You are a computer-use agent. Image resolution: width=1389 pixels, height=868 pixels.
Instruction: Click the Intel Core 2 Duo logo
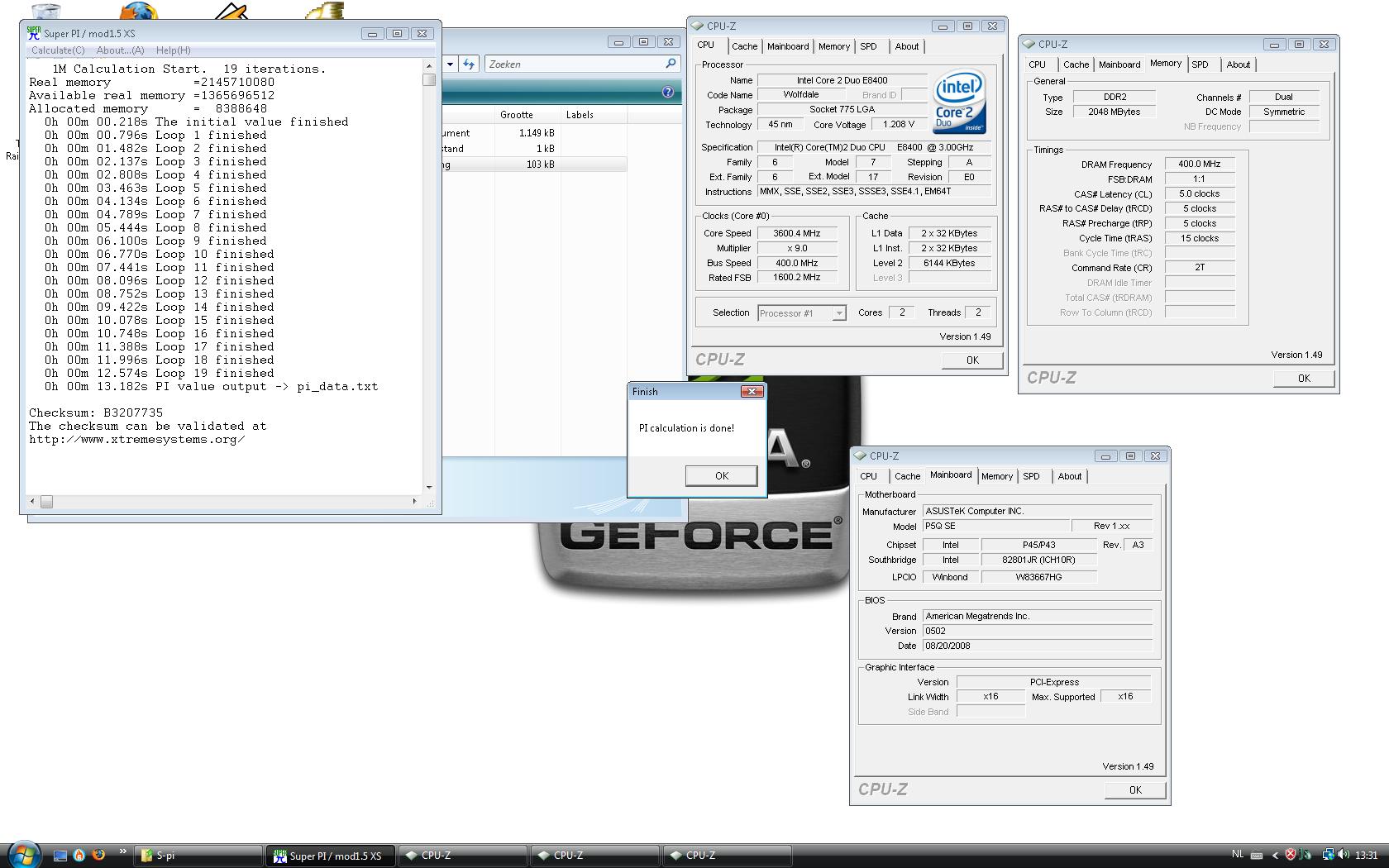coord(959,103)
